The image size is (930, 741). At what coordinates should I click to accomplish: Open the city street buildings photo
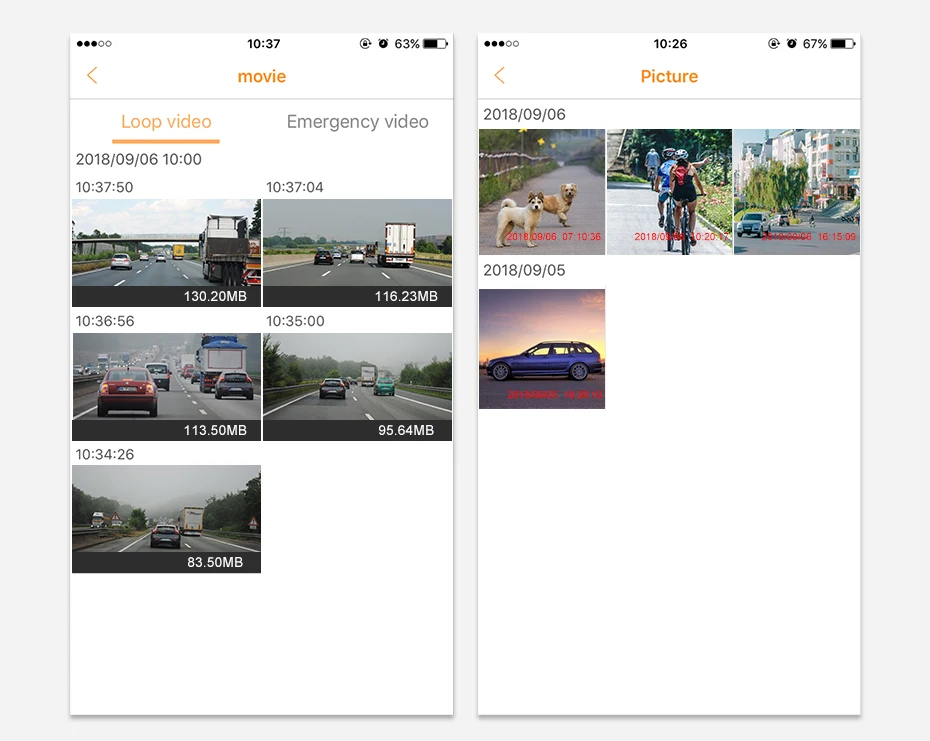click(x=797, y=192)
